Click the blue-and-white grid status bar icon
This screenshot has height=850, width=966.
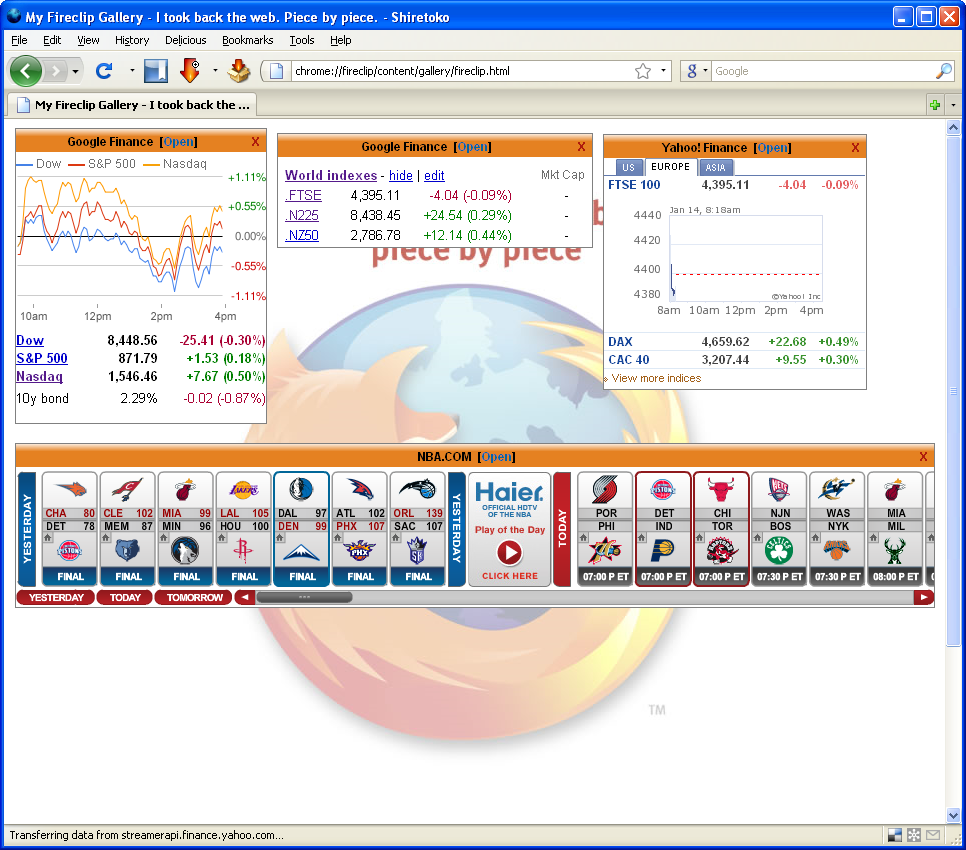point(895,835)
